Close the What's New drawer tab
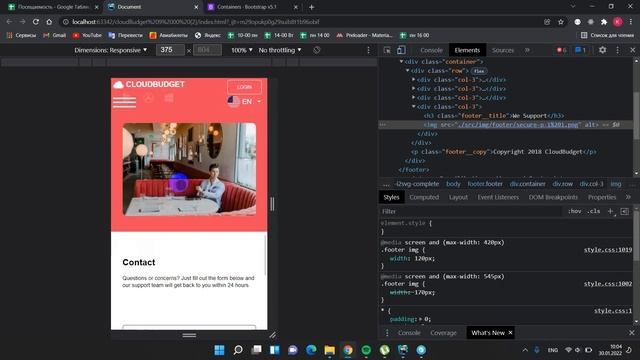Image resolution: width=640 pixels, height=360 pixels. [x=510, y=333]
